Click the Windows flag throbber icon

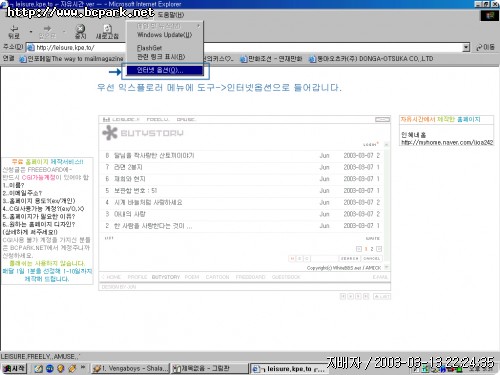(x=489, y=15)
